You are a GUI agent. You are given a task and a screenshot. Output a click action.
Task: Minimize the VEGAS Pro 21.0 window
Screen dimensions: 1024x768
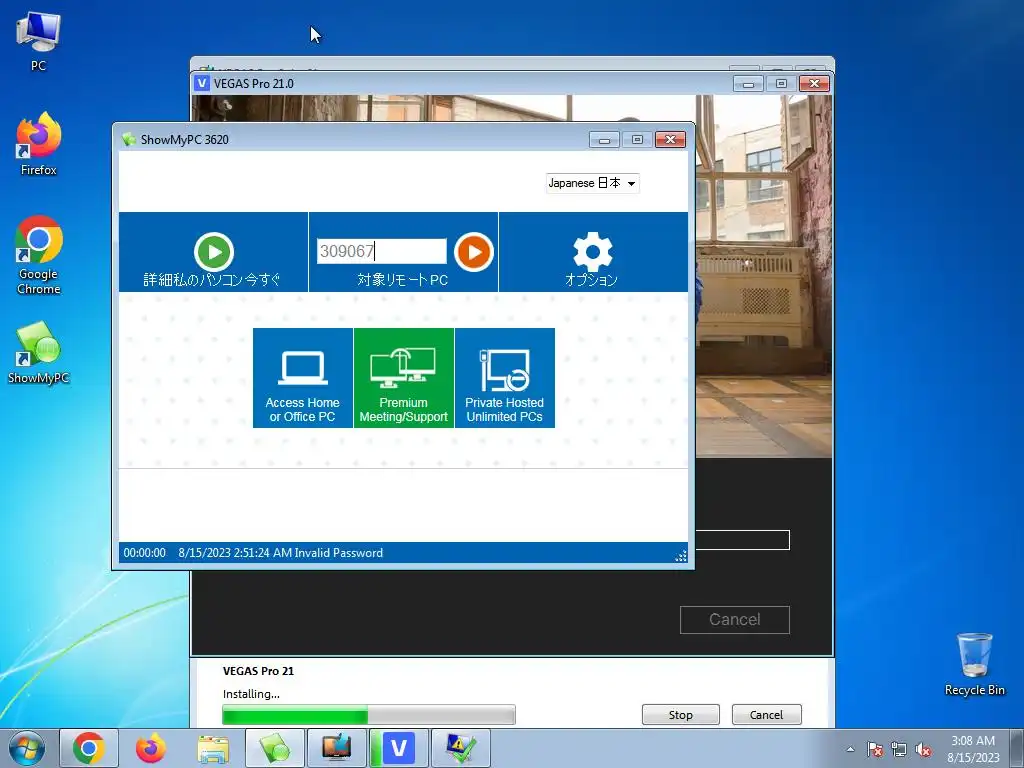click(748, 84)
